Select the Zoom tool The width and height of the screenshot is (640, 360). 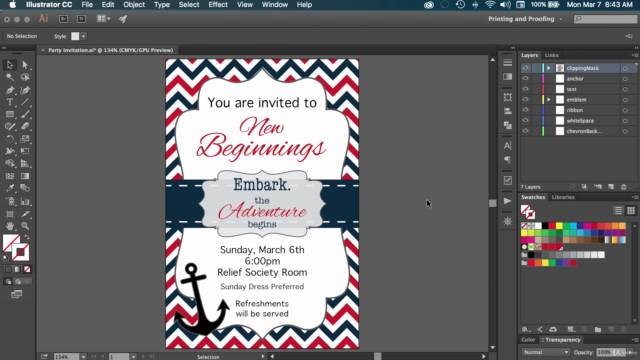pos(25,226)
